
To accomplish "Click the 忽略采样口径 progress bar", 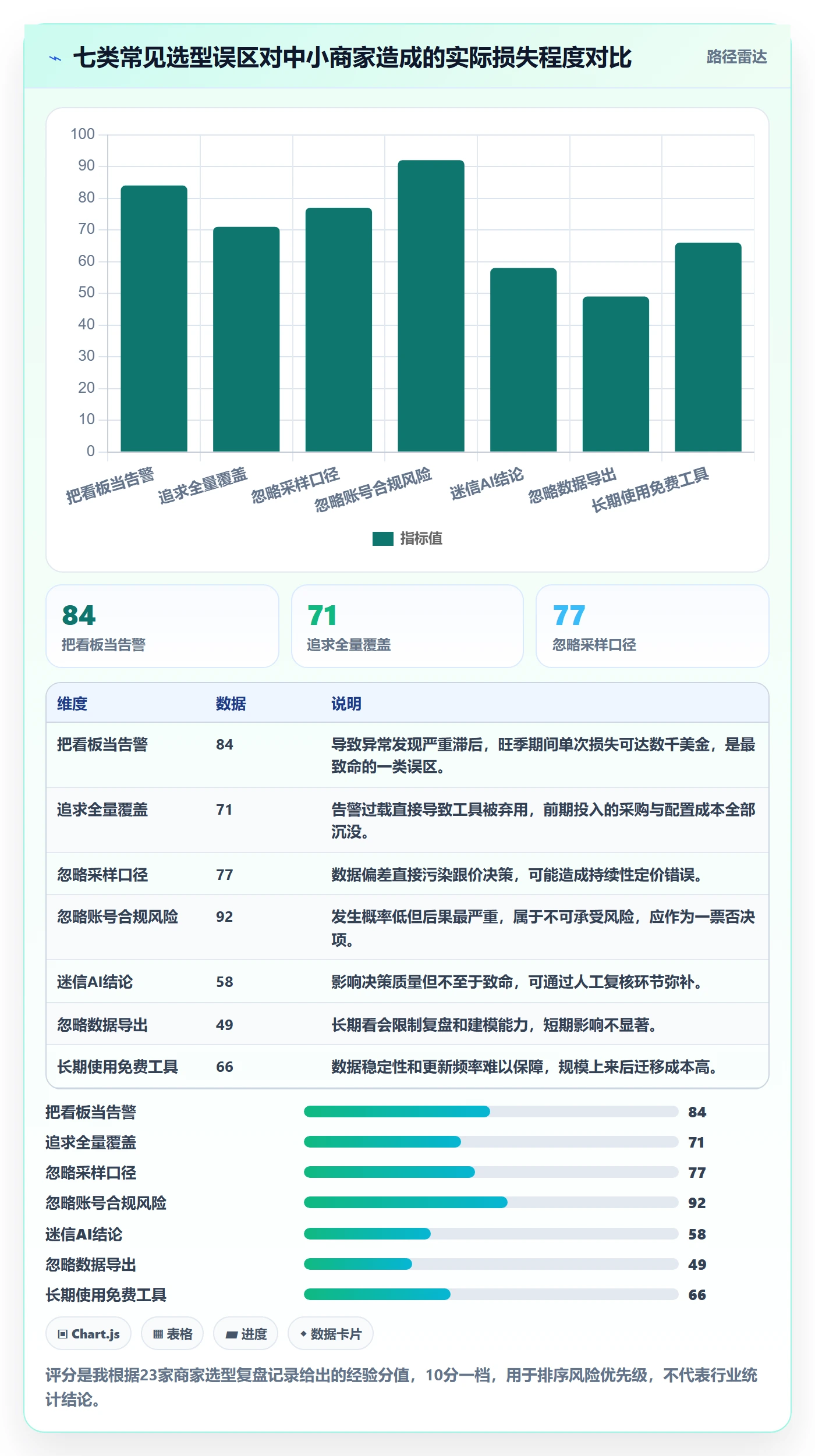I will pyautogui.click(x=491, y=1172).
